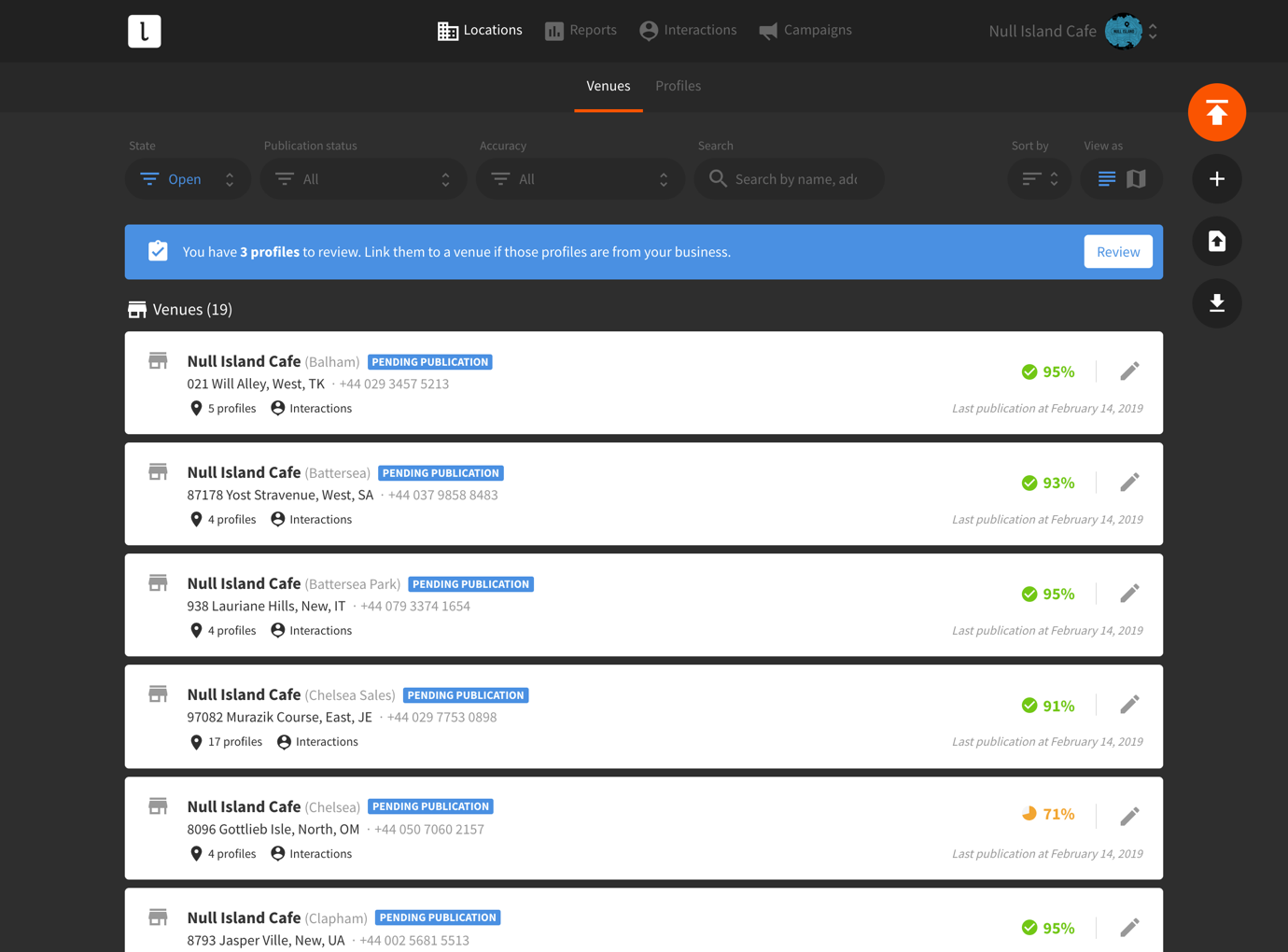
Task: Edit the Chelsea Sales venue pencil icon
Action: pos(1129,705)
